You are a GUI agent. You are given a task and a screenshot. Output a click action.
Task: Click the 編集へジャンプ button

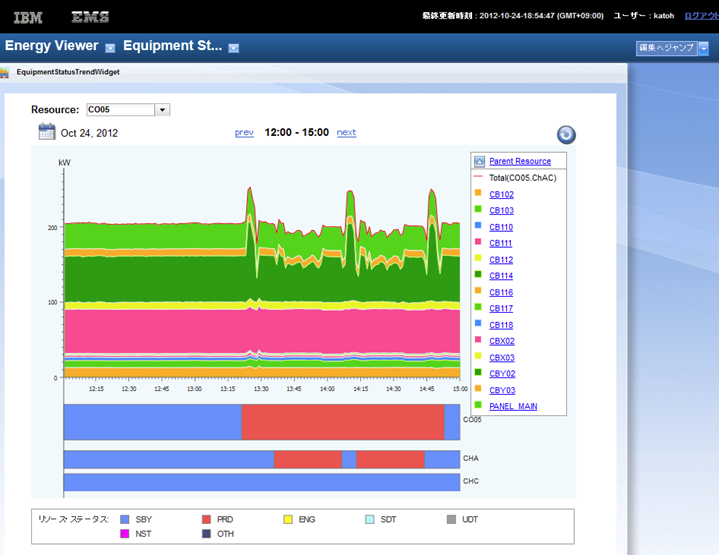pos(667,48)
